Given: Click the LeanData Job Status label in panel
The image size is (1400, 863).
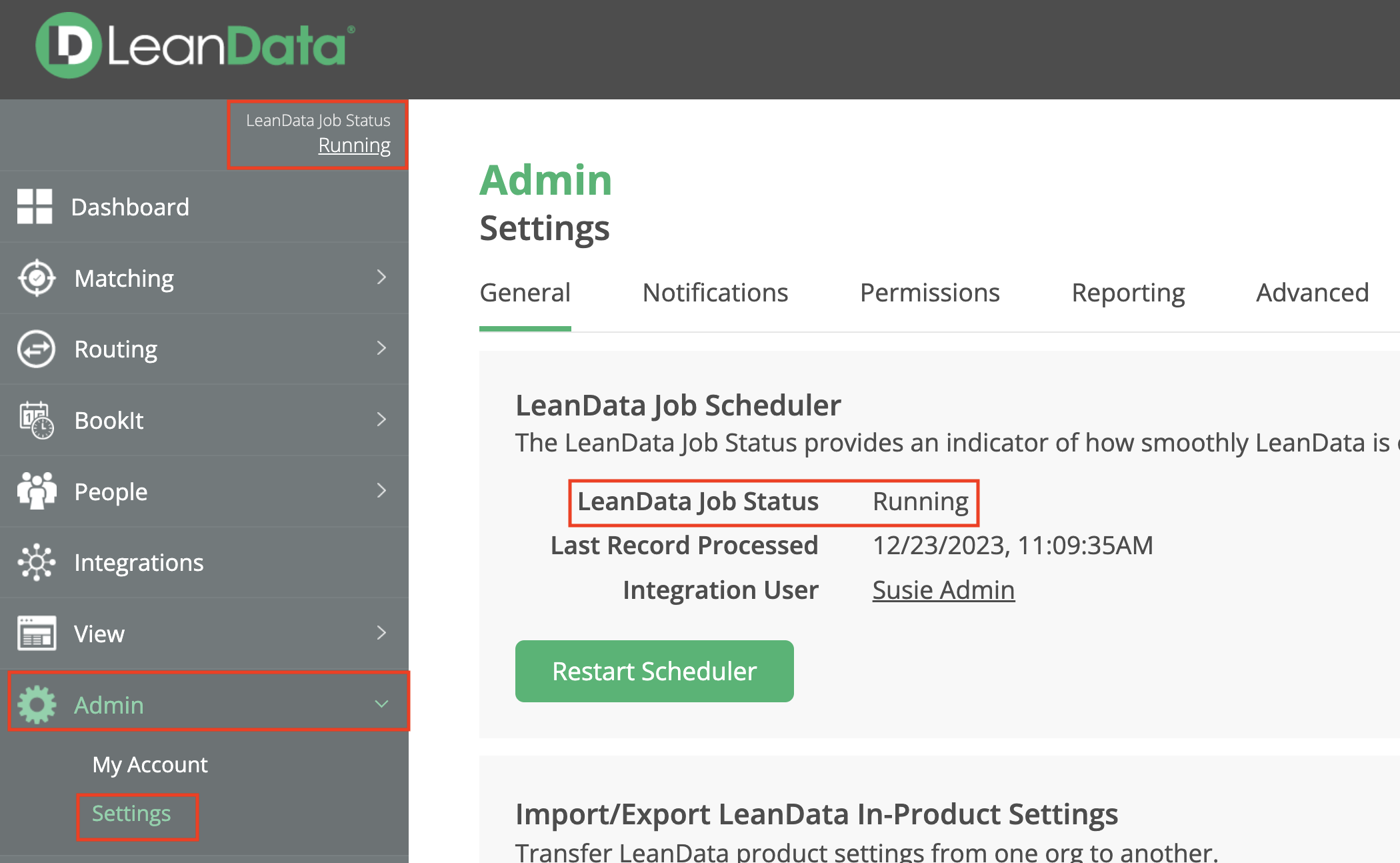Looking at the screenshot, I should coord(698,502).
